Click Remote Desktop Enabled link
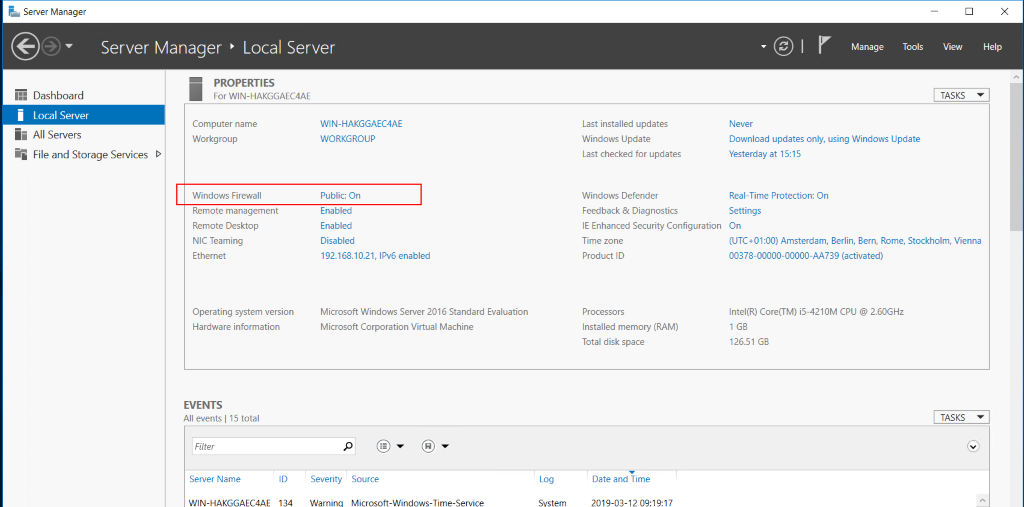The height and width of the screenshot is (507, 1024). pyautogui.click(x=336, y=225)
